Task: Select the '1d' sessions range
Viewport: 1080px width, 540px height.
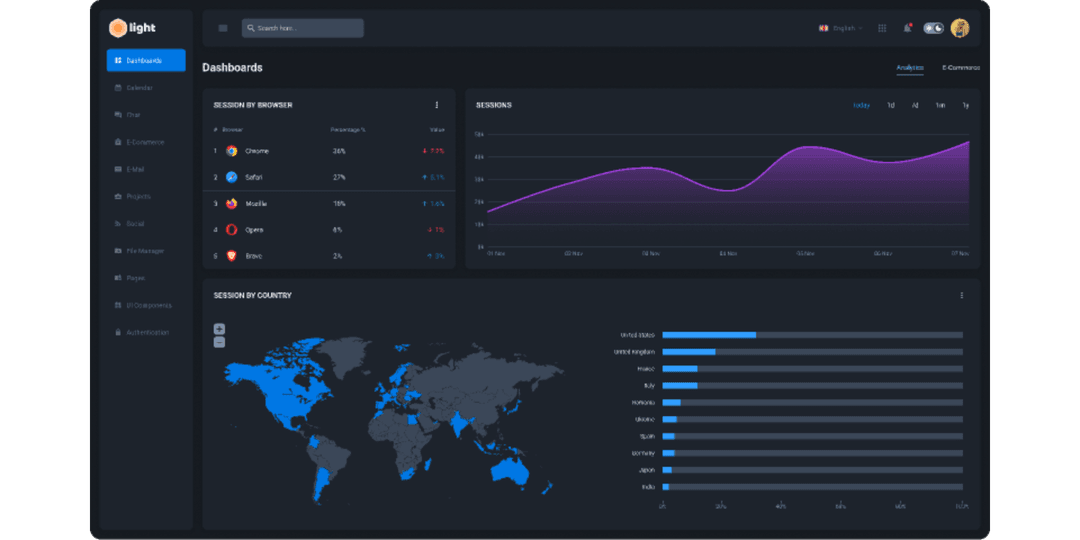Action: pos(890,105)
